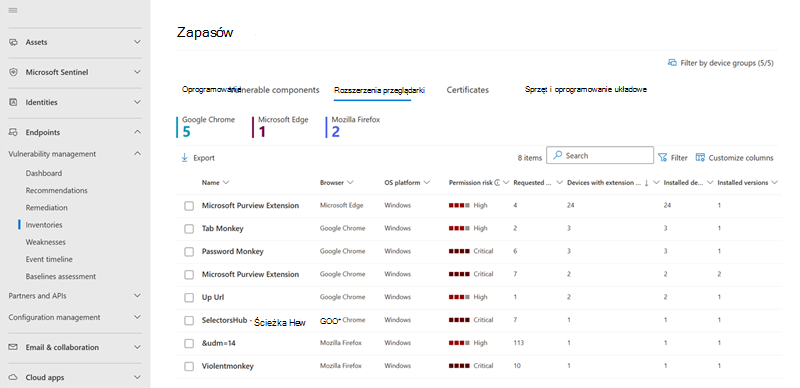Click the Export download arrow icon
Viewport: 800px width, 388px height.
[185, 158]
